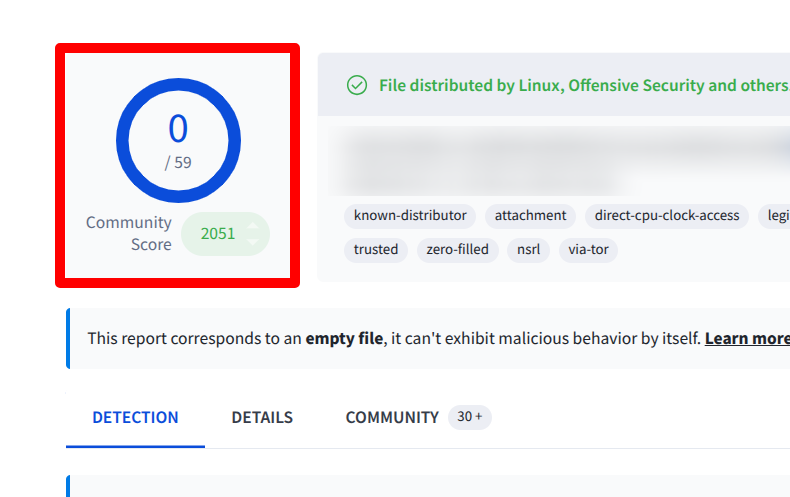Click the 0 / 59 detection score circle

click(178, 141)
